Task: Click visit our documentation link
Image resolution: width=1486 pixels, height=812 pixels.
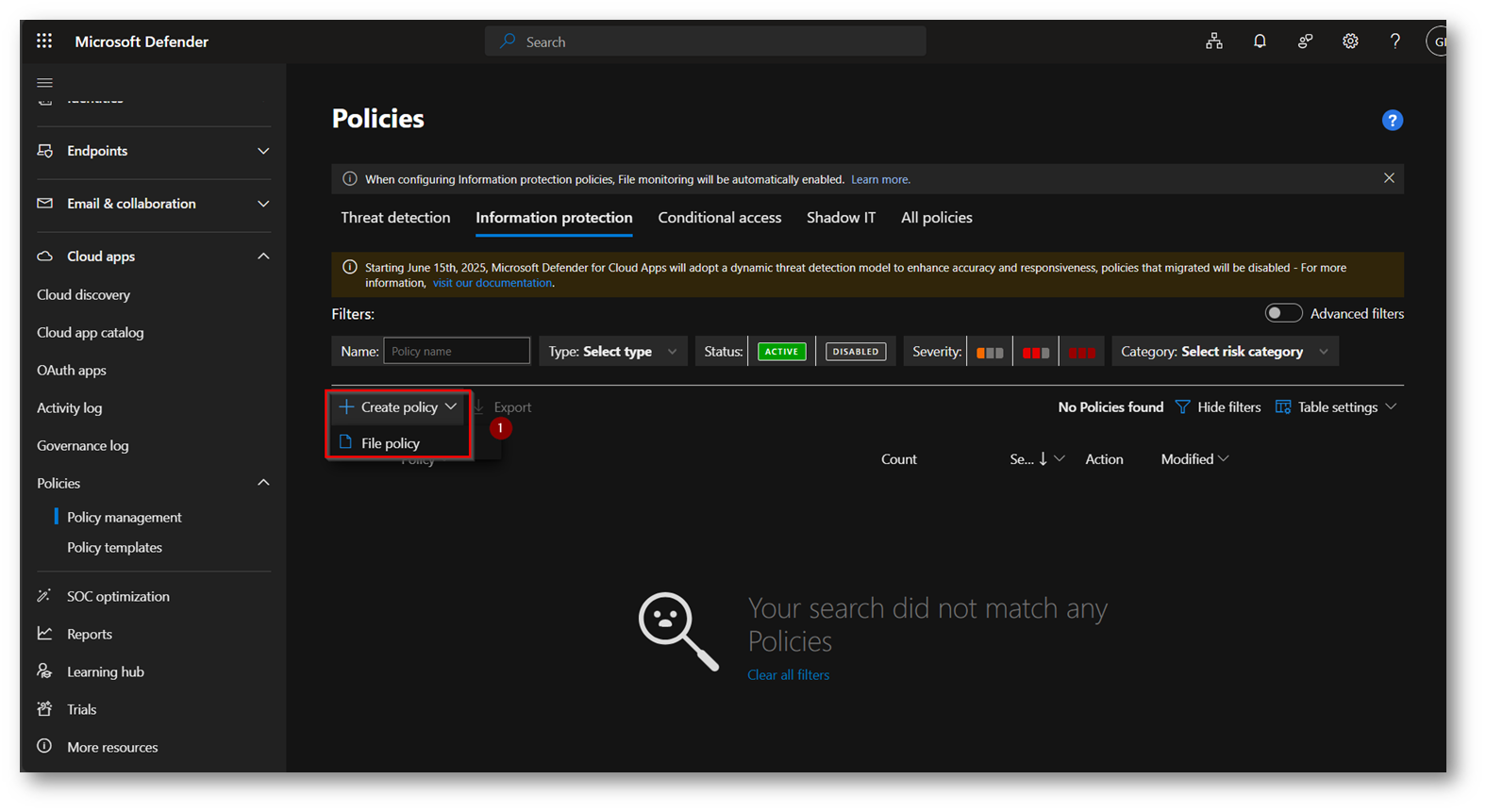Action: [x=493, y=283]
